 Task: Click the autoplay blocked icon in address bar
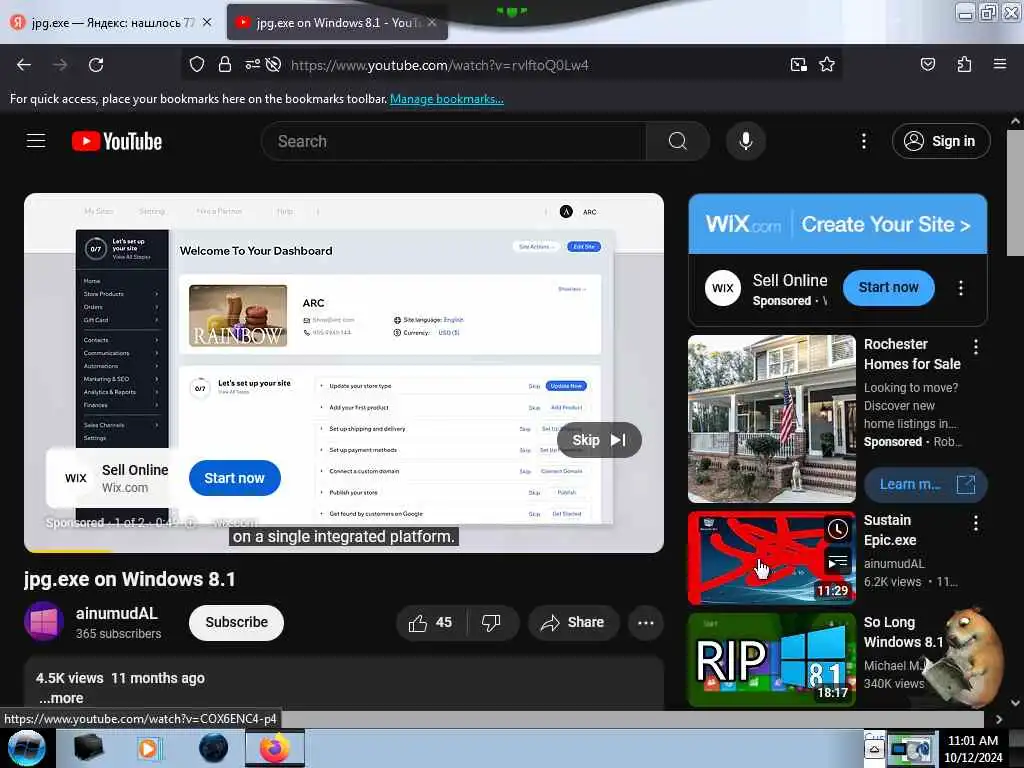click(x=274, y=64)
